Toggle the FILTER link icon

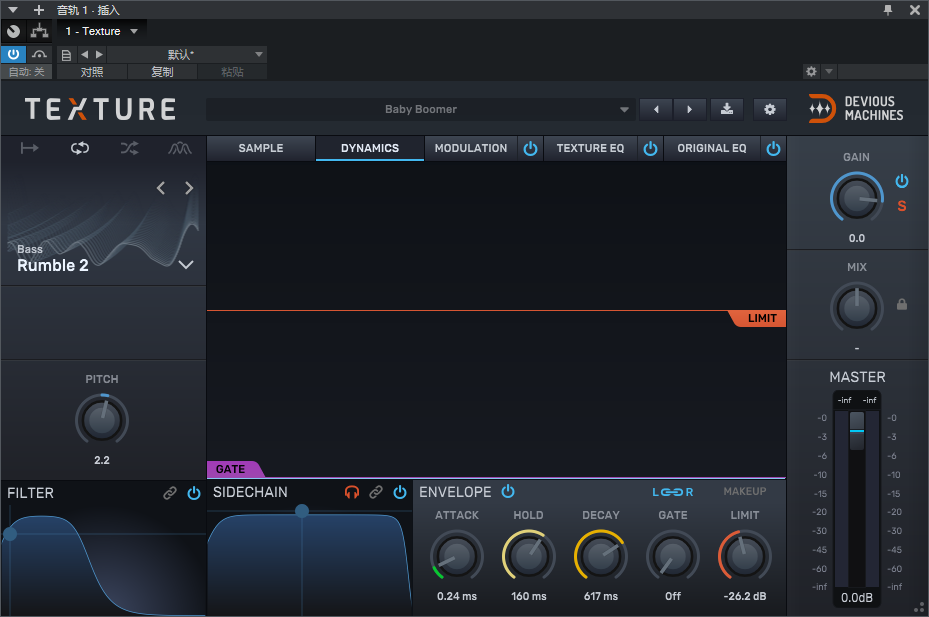pos(170,493)
